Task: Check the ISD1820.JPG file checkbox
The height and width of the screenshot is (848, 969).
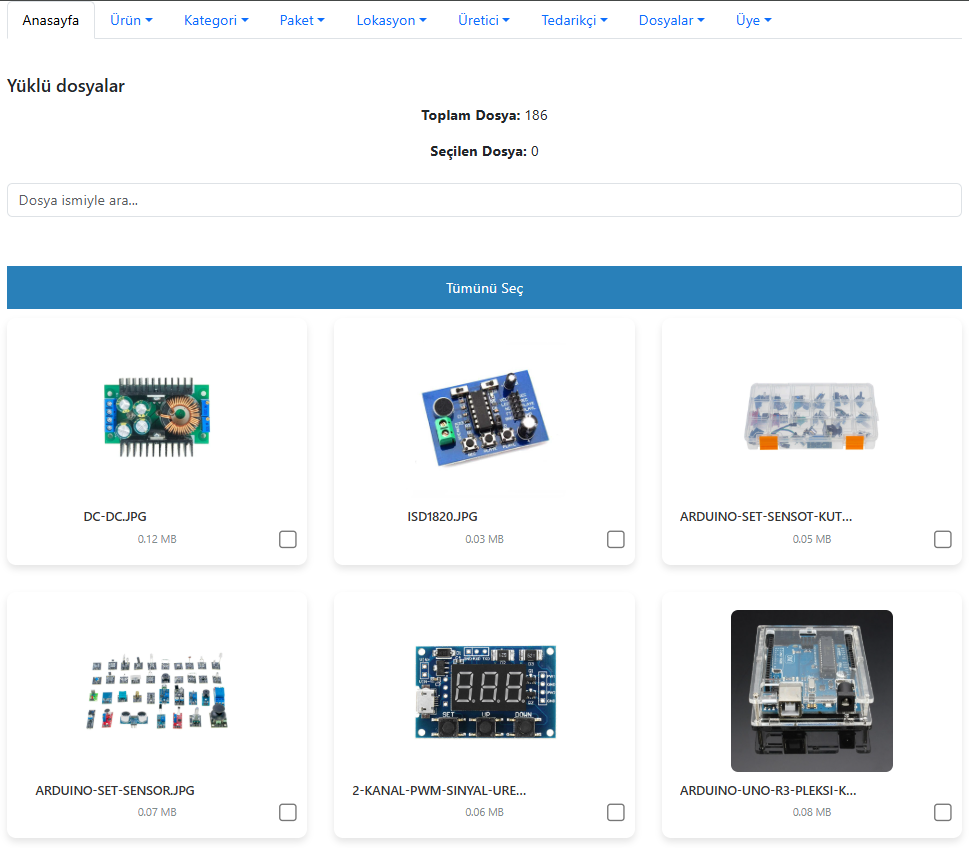Action: [x=616, y=540]
